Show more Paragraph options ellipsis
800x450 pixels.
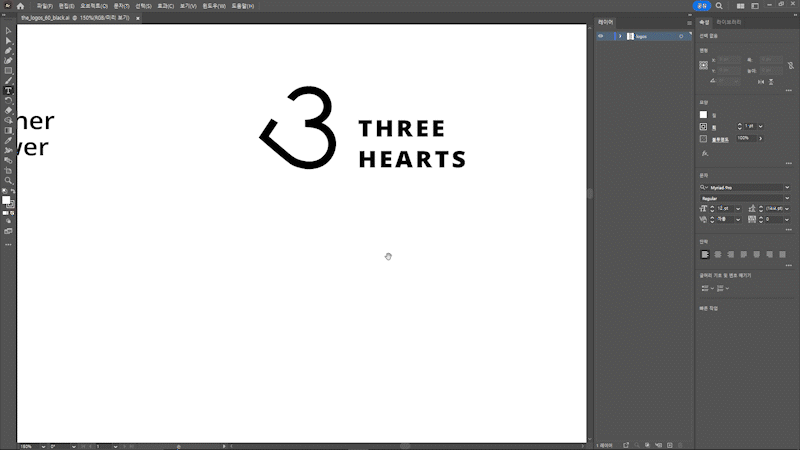click(x=789, y=265)
